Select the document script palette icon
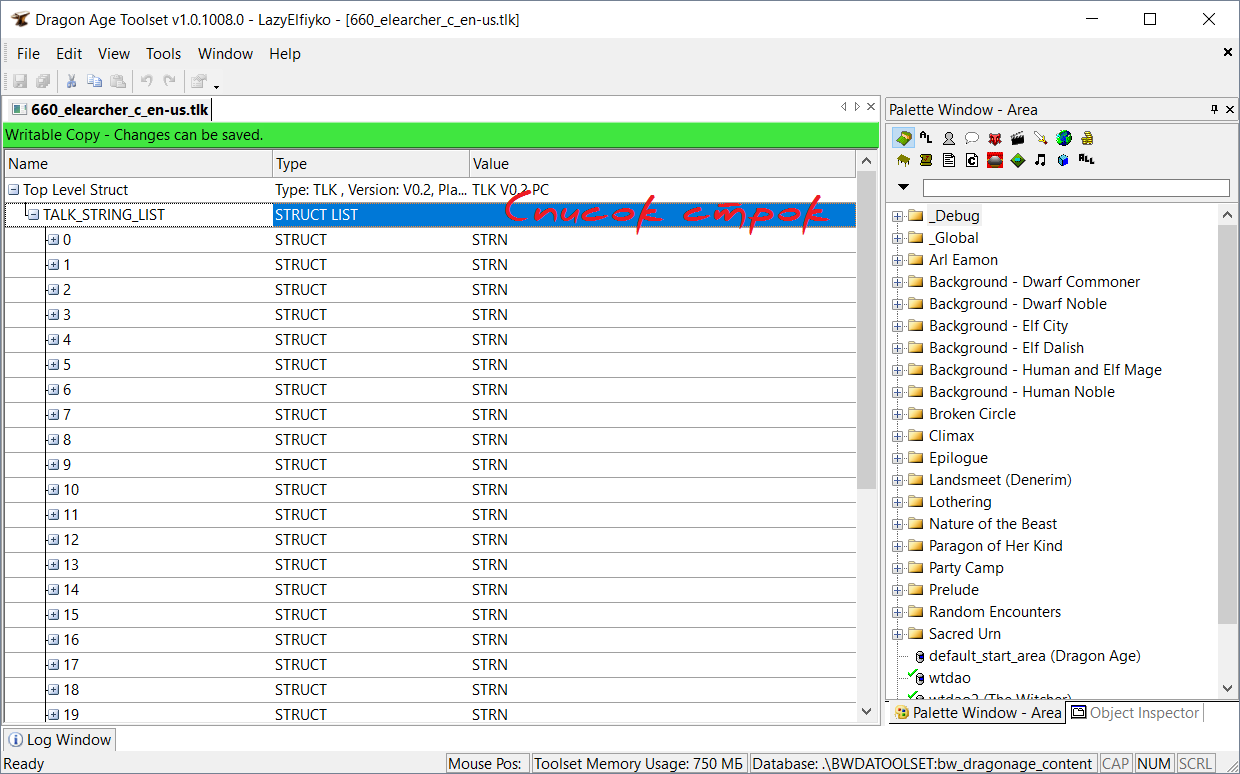 click(x=949, y=160)
